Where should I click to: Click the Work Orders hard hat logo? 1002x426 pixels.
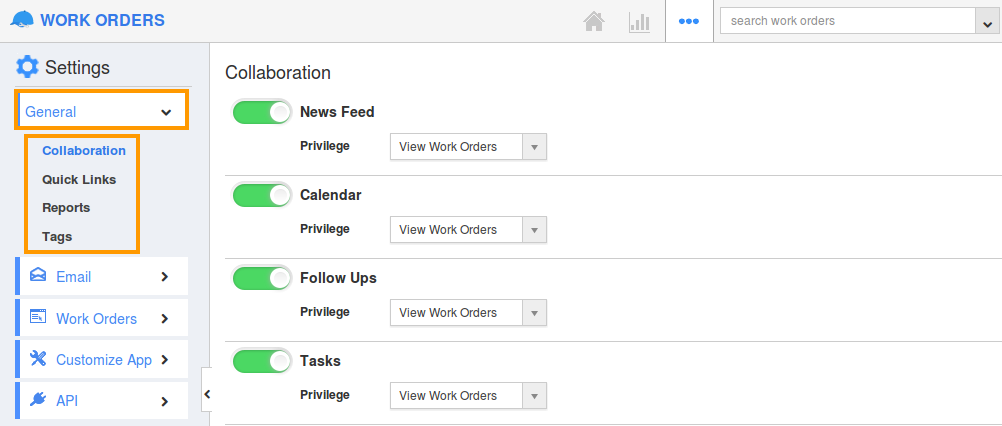point(22,20)
